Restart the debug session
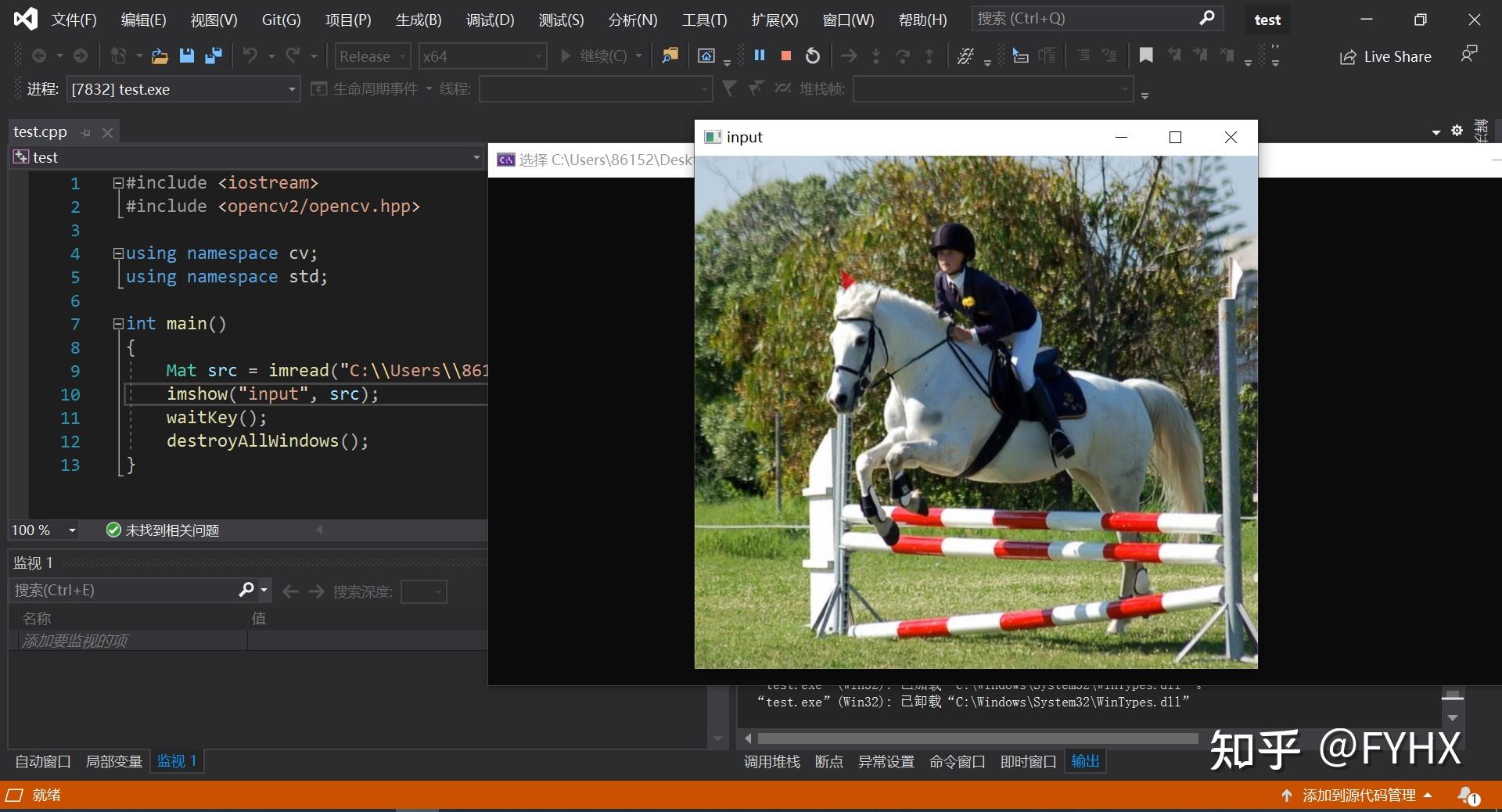 [x=813, y=56]
